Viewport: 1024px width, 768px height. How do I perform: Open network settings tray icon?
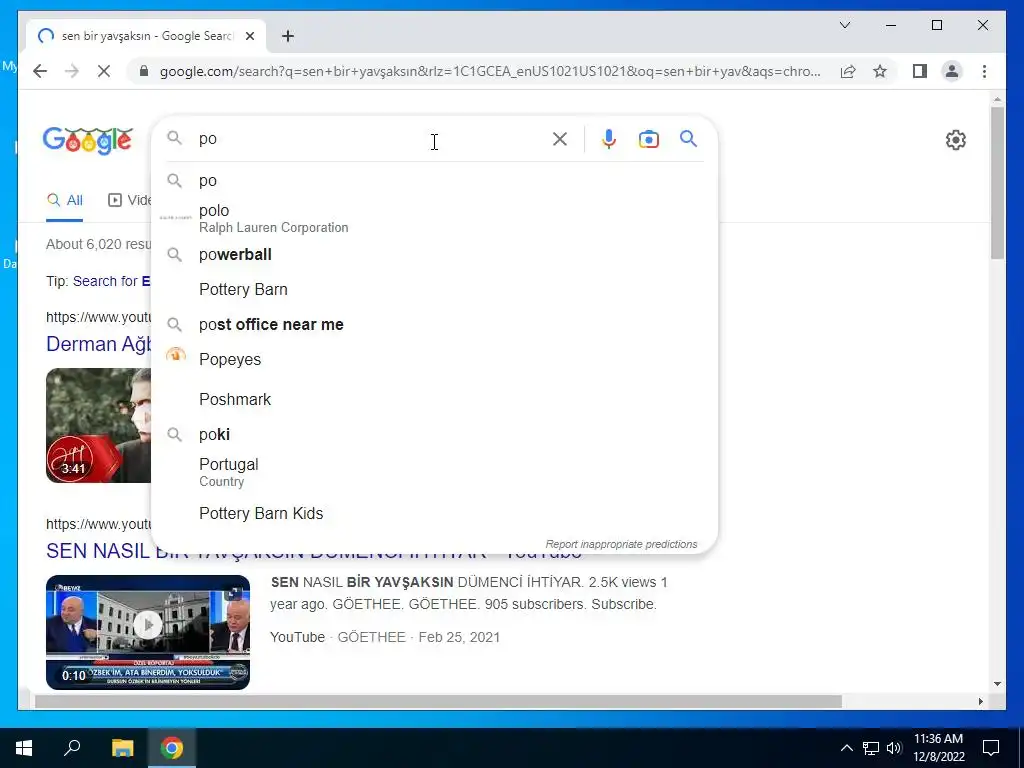coord(871,748)
